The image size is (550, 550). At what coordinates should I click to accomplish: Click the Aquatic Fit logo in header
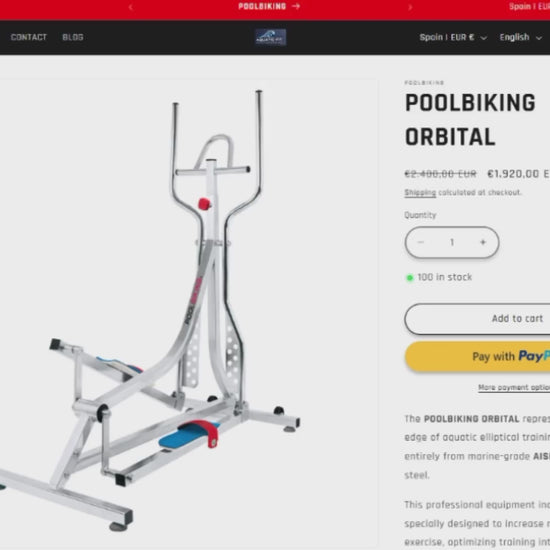[270, 37]
